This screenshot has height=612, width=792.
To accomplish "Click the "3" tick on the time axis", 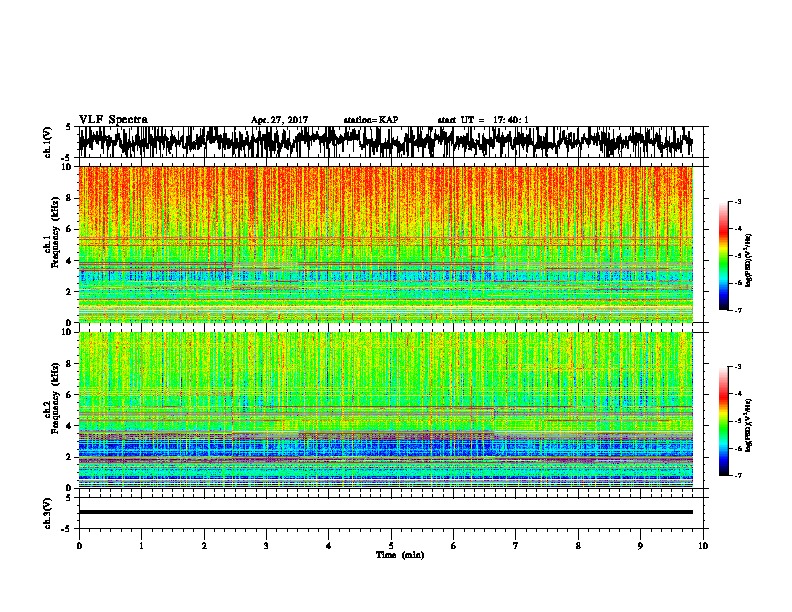I will click(x=266, y=546).
